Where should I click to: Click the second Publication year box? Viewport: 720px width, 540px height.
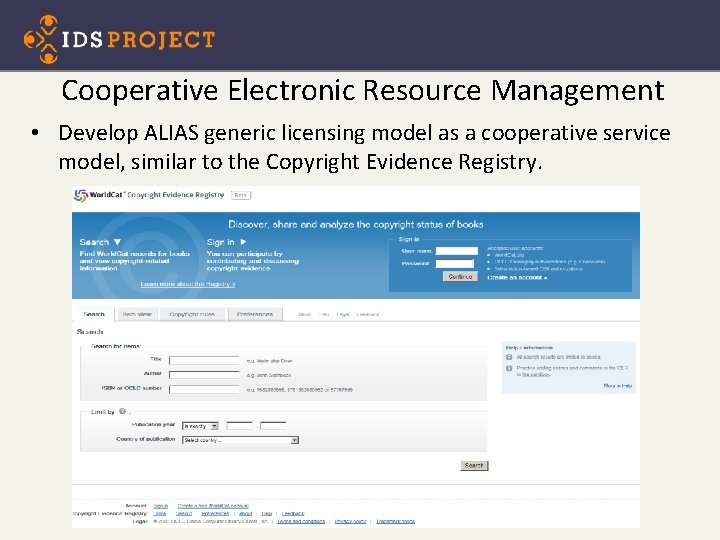[x=273, y=426]
